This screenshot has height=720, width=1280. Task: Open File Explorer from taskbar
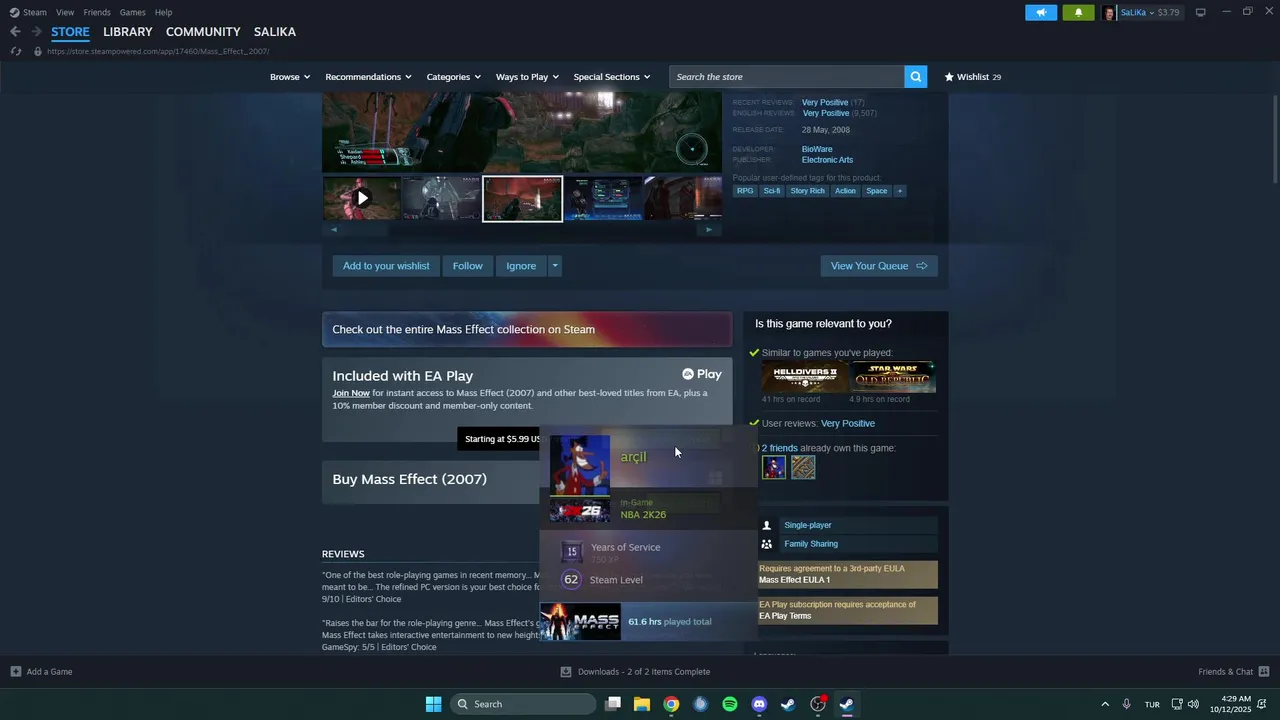642,704
